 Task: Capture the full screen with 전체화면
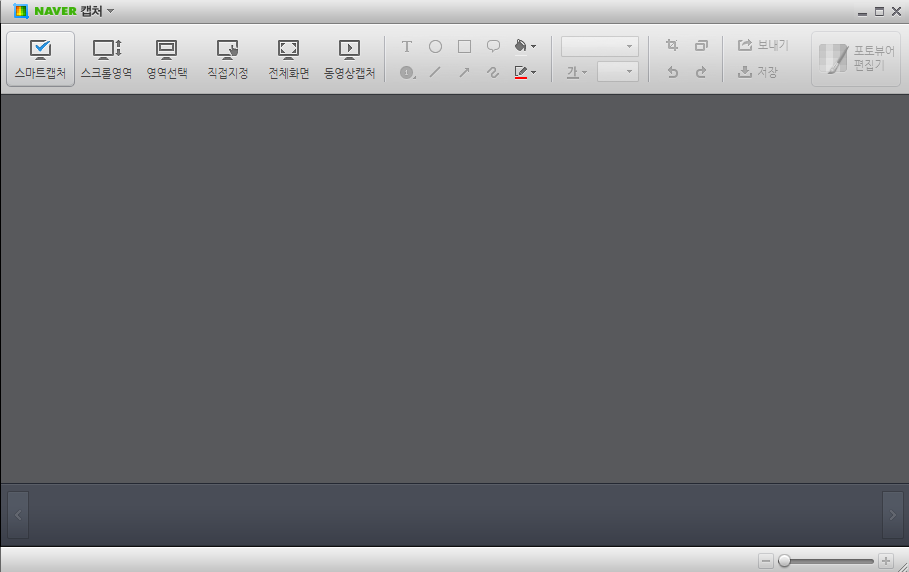pos(289,59)
